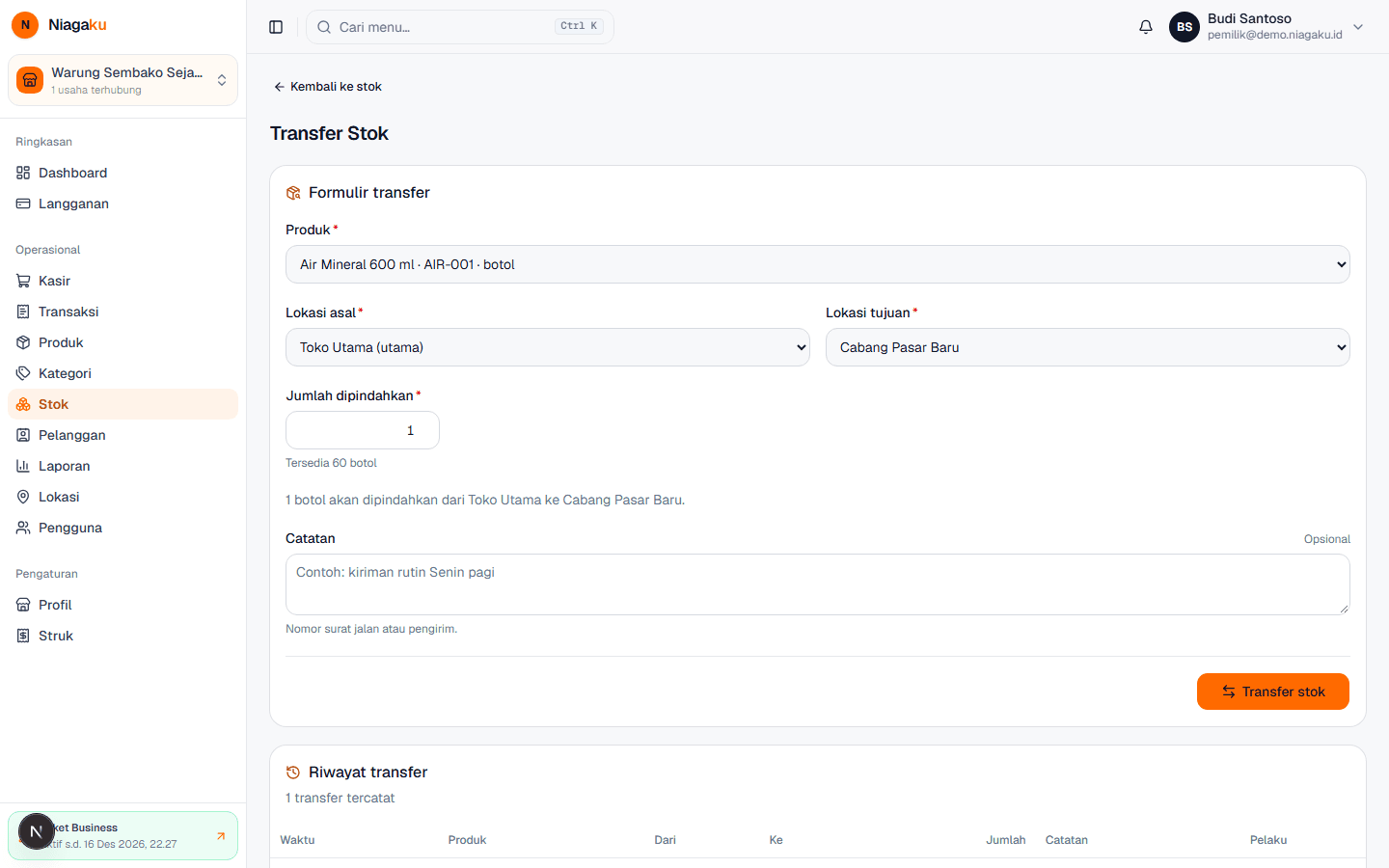Click the Profil store icon
The image size is (1389, 868).
click(x=23, y=605)
